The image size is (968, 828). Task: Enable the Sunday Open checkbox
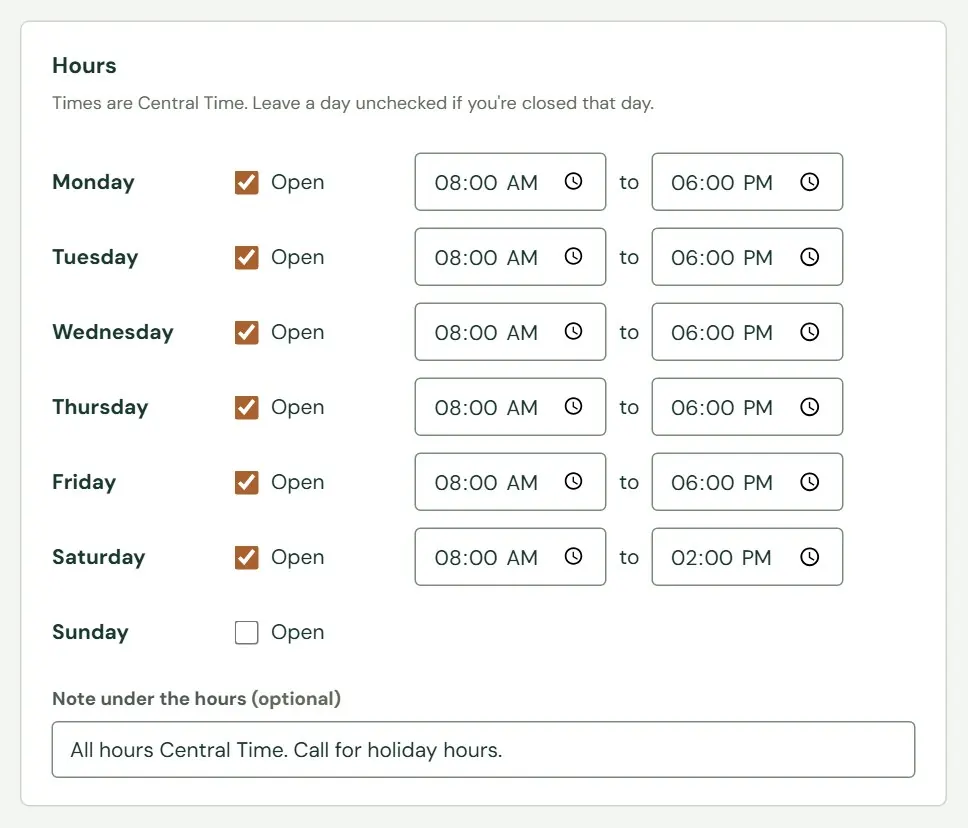tap(246, 632)
